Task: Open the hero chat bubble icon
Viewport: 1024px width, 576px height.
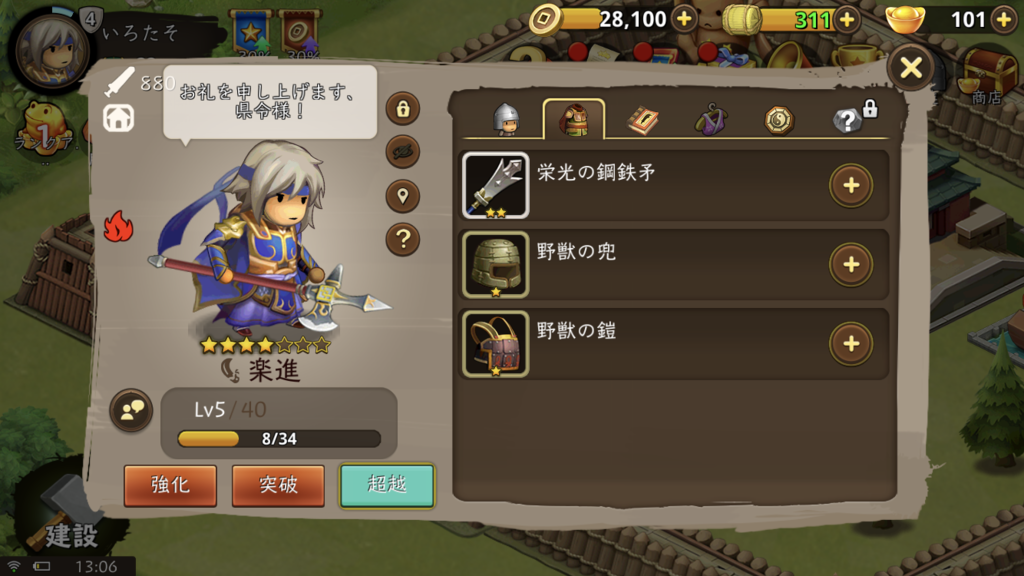Action: coord(131,411)
